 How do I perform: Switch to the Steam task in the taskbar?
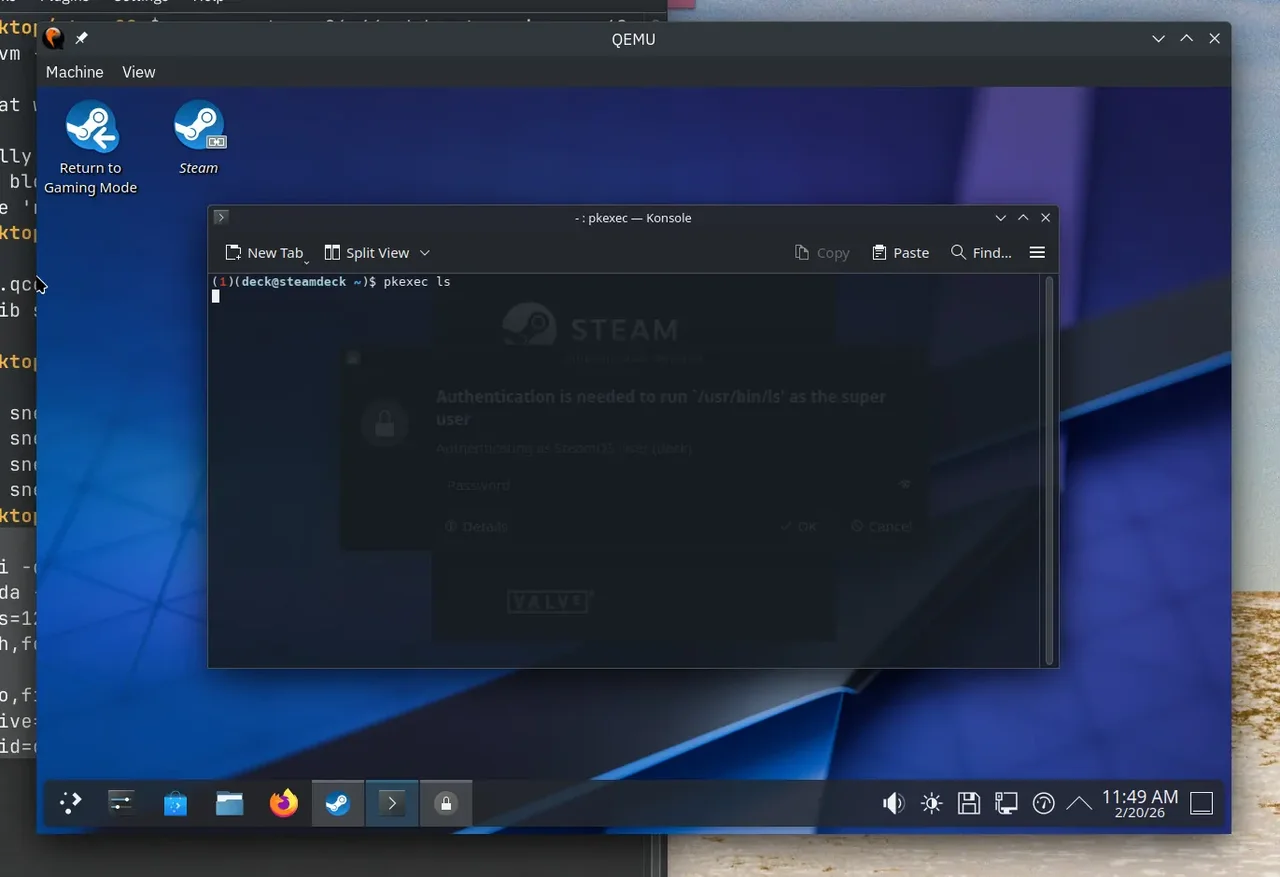[338, 803]
